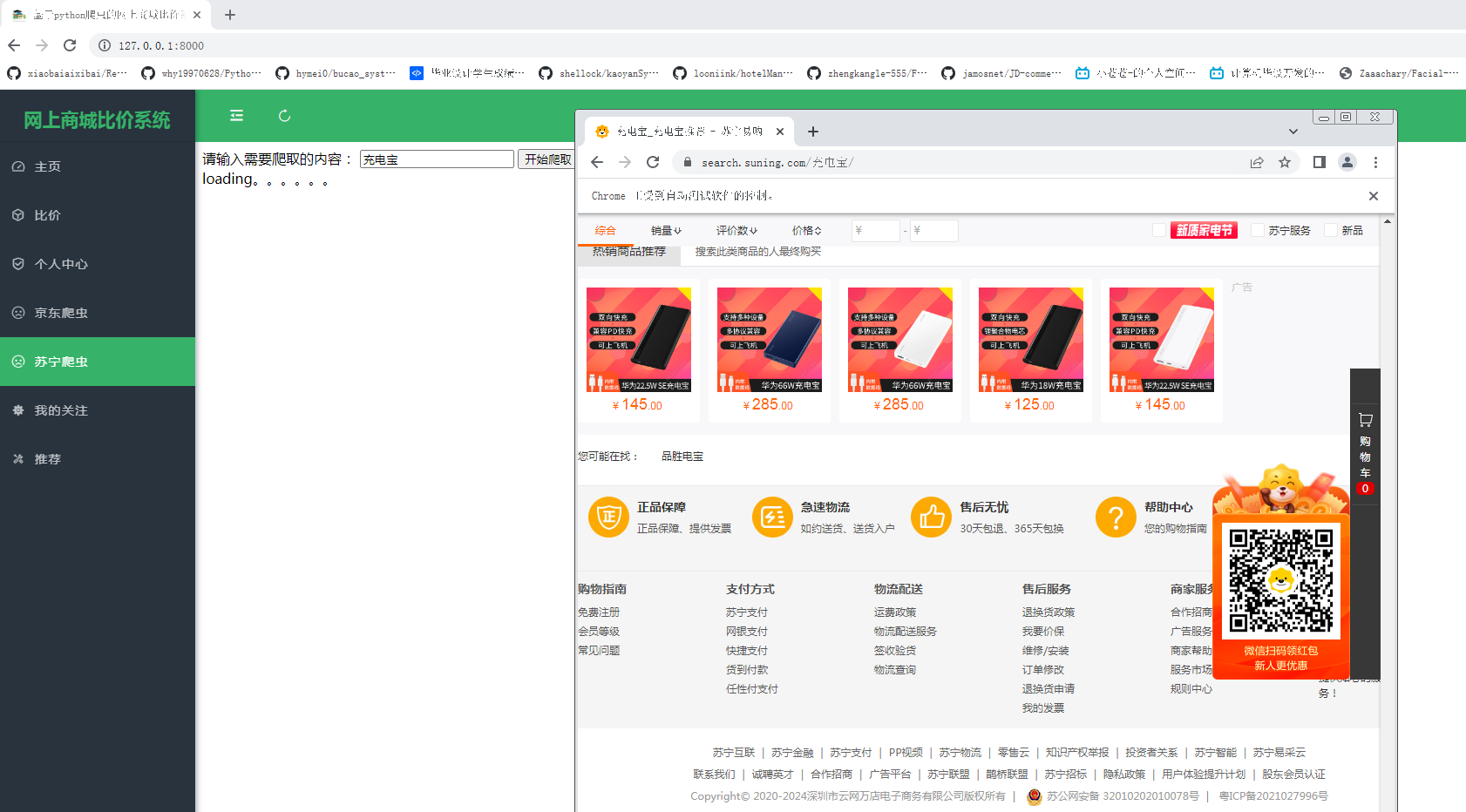Click the site info icon in outer address bar
The height and width of the screenshot is (812, 1466).
105,45
